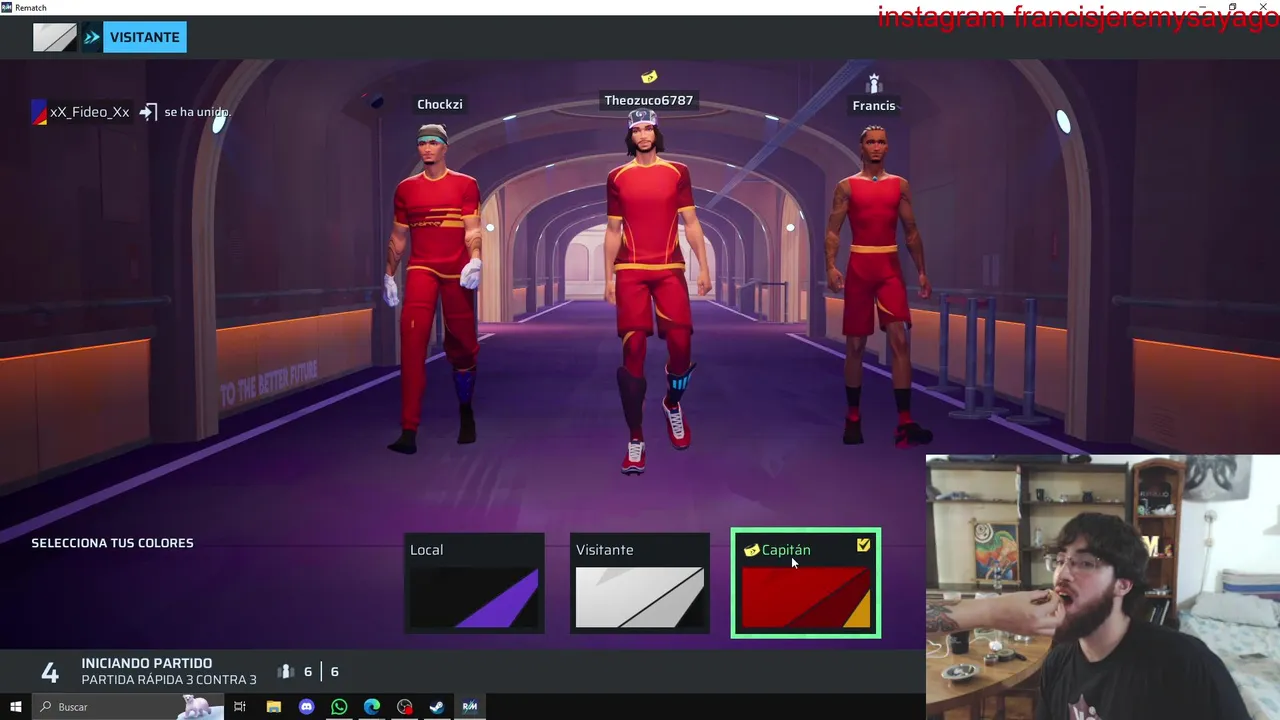
Task: Click the join arrow icon next to xX_Fideo_Xx
Action: point(148,112)
